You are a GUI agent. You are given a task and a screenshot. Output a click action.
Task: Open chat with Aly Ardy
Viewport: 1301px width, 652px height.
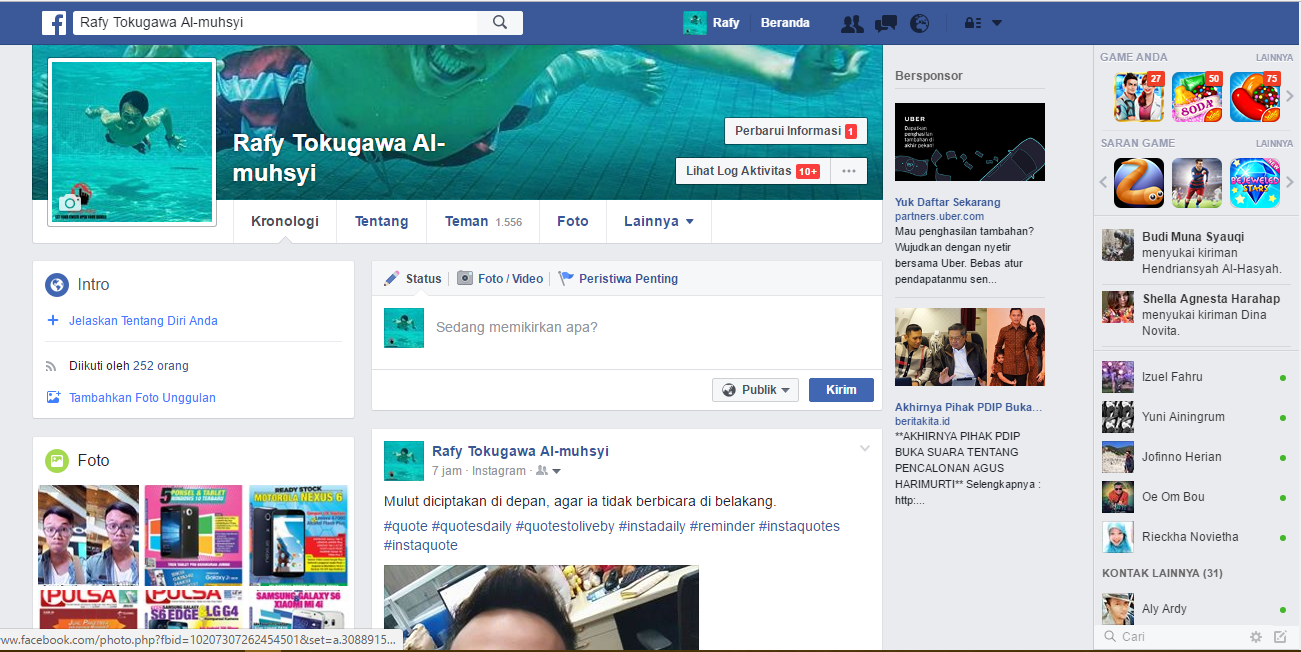1196,609
